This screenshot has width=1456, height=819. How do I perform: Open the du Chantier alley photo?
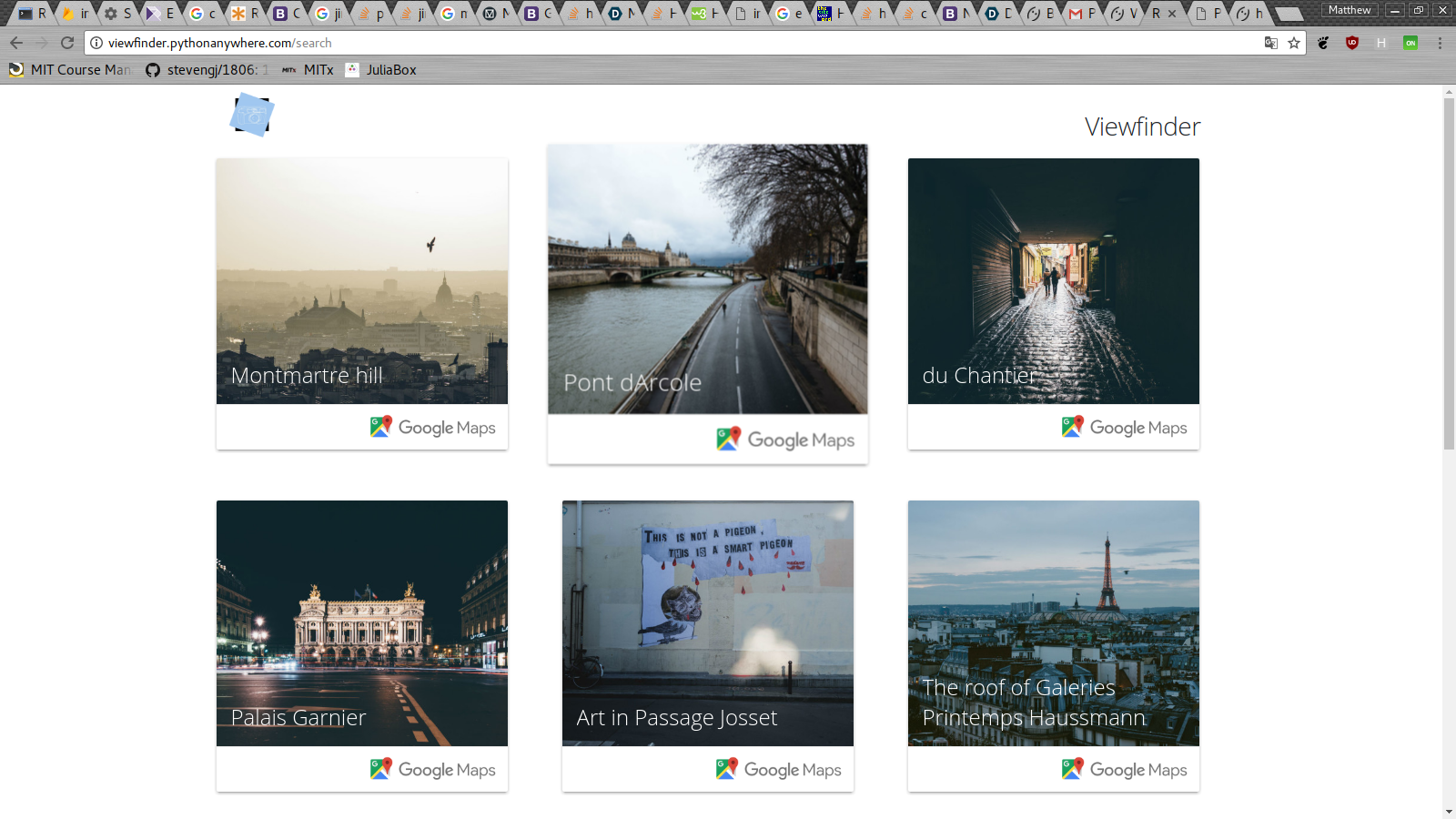click(1054, 281)
